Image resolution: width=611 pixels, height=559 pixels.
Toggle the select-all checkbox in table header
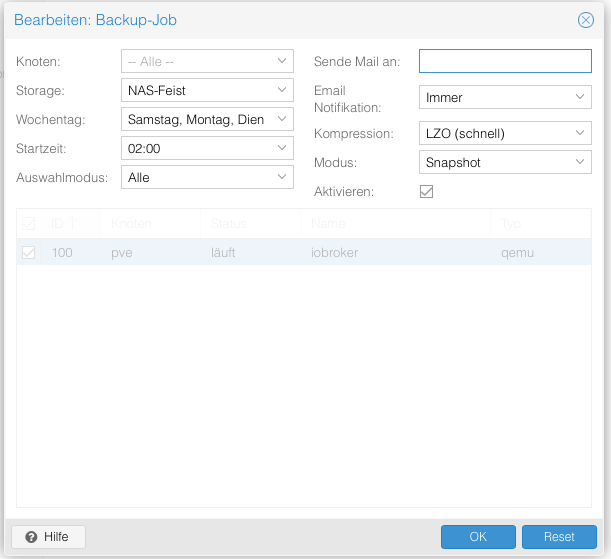click(x=28, y=224)
